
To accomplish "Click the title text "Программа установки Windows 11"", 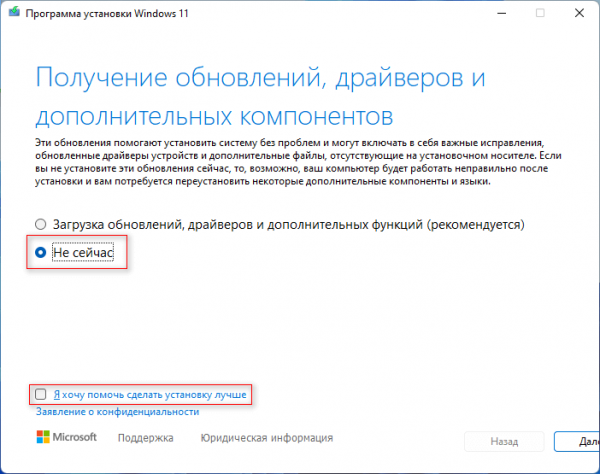I will tap(107, 13).
